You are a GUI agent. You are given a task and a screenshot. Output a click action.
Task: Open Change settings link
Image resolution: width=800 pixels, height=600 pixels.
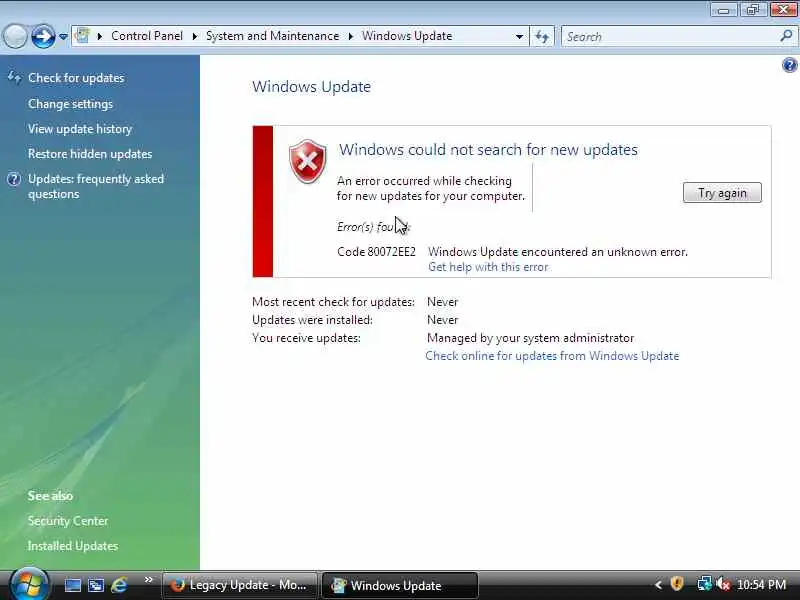pos(70,104)
